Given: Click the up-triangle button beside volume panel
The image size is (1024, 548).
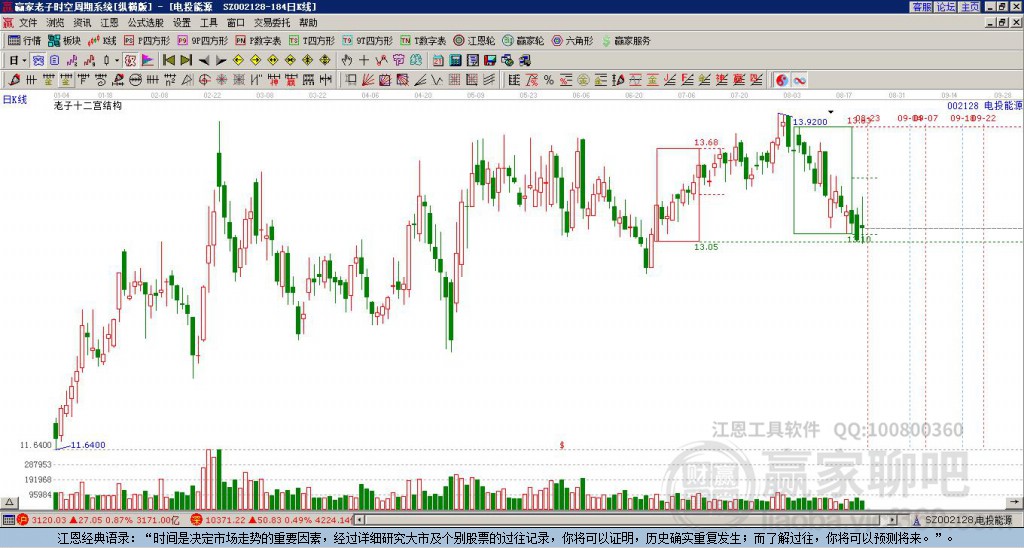Looking at the screenshot, I should (9, 502).
